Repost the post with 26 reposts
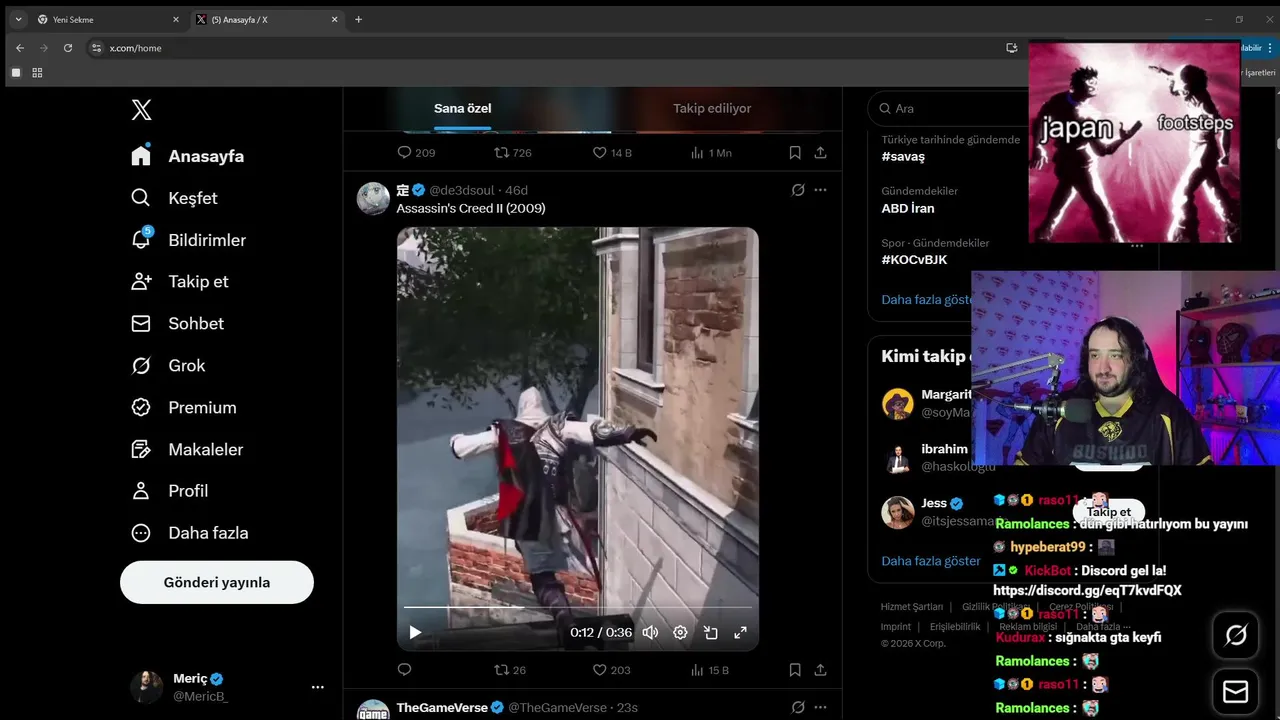1280x720 pixels. coord(510,670)
